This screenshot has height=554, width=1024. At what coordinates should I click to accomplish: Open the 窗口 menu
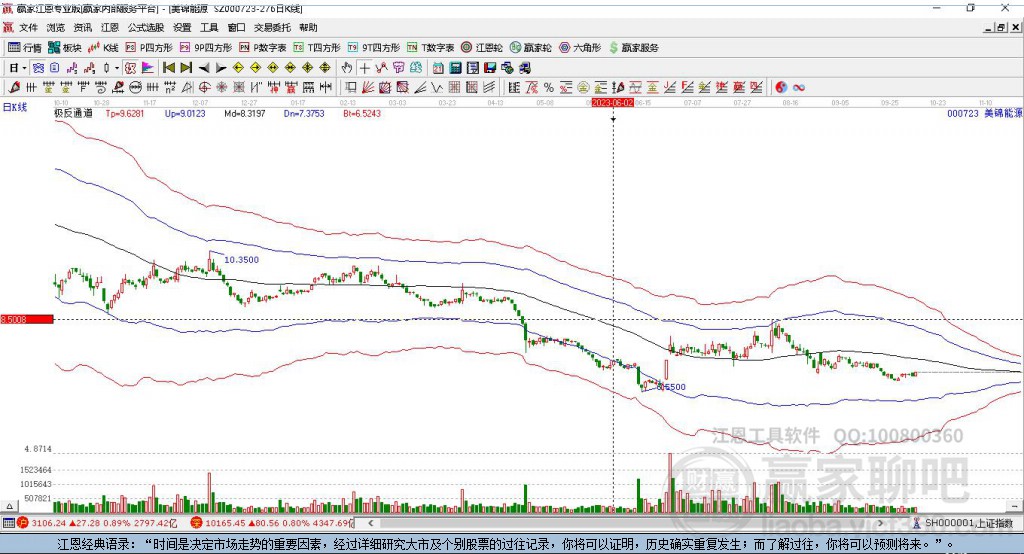pos(236,27)
